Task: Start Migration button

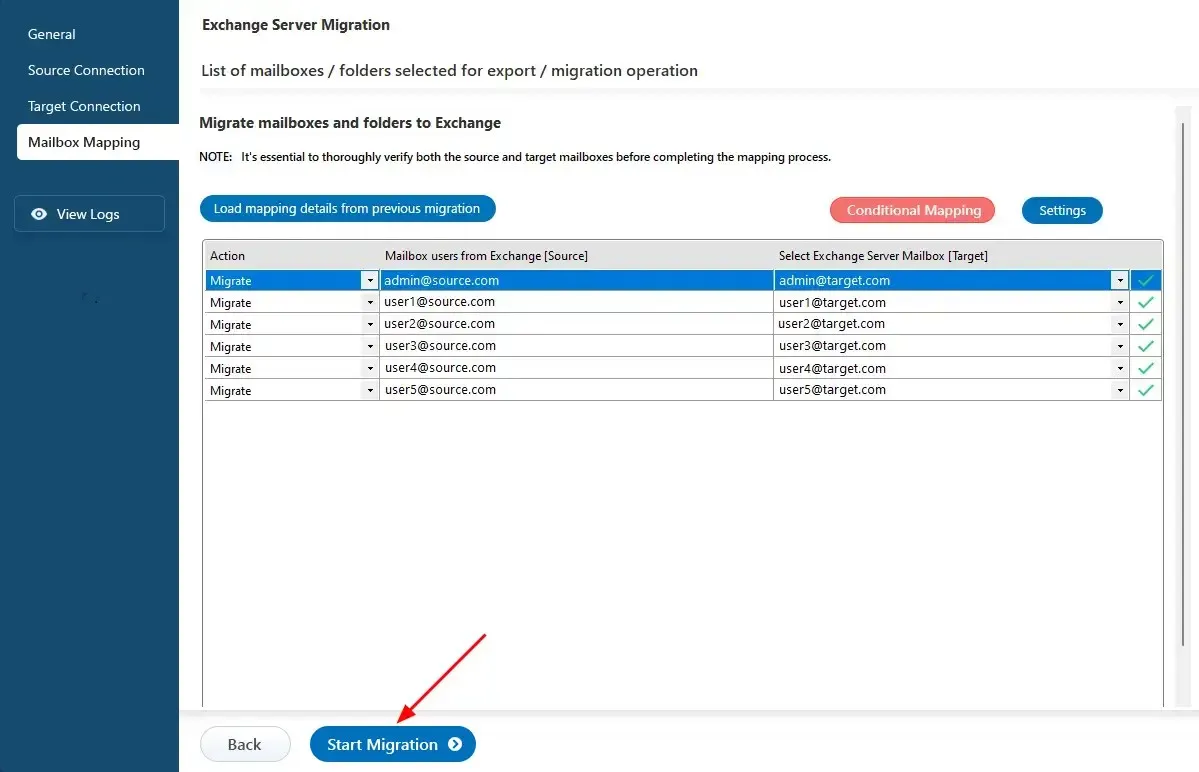Action: click(x=393, y=744)
